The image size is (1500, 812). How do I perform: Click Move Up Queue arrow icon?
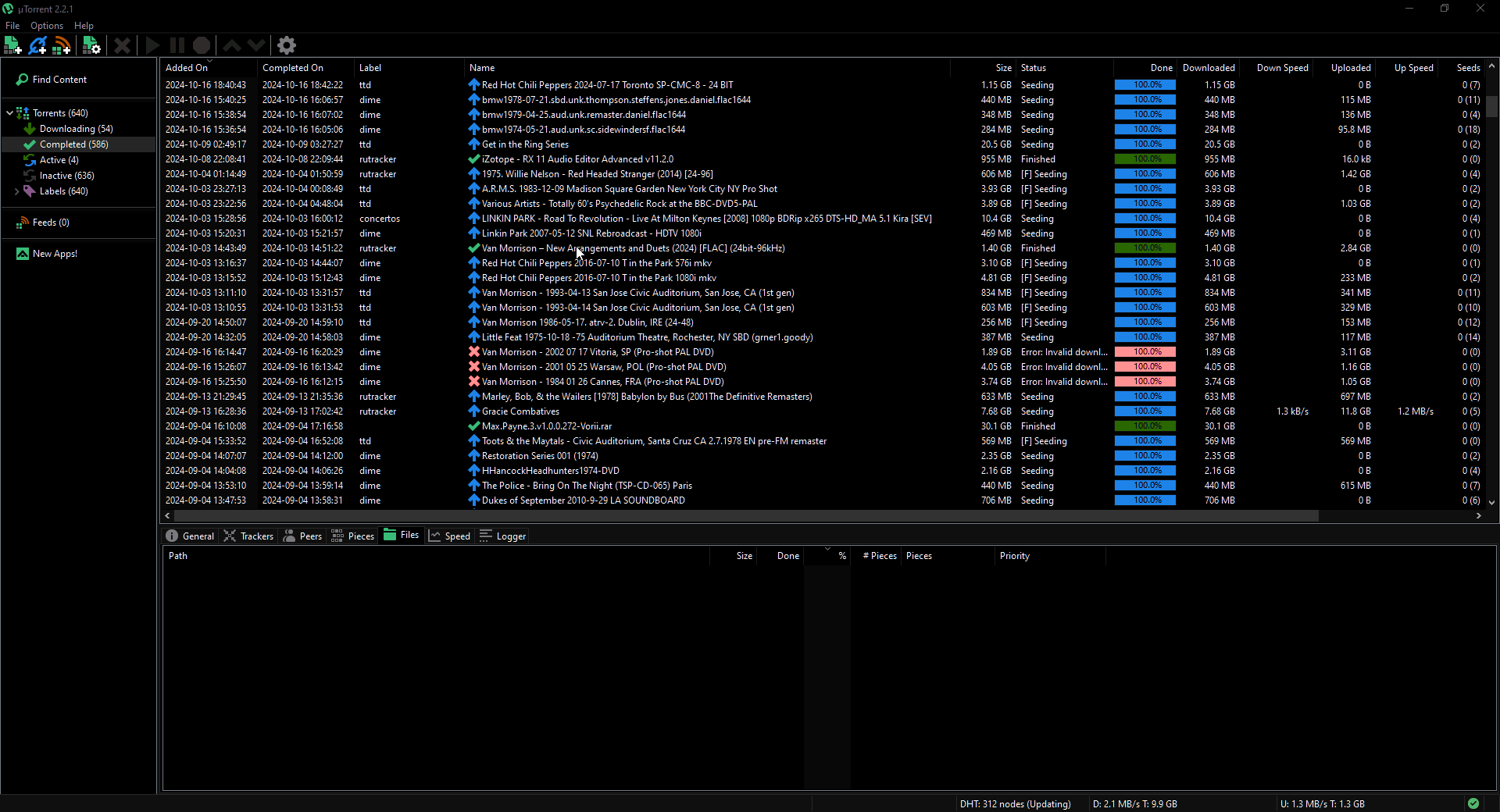click(232, 45)
